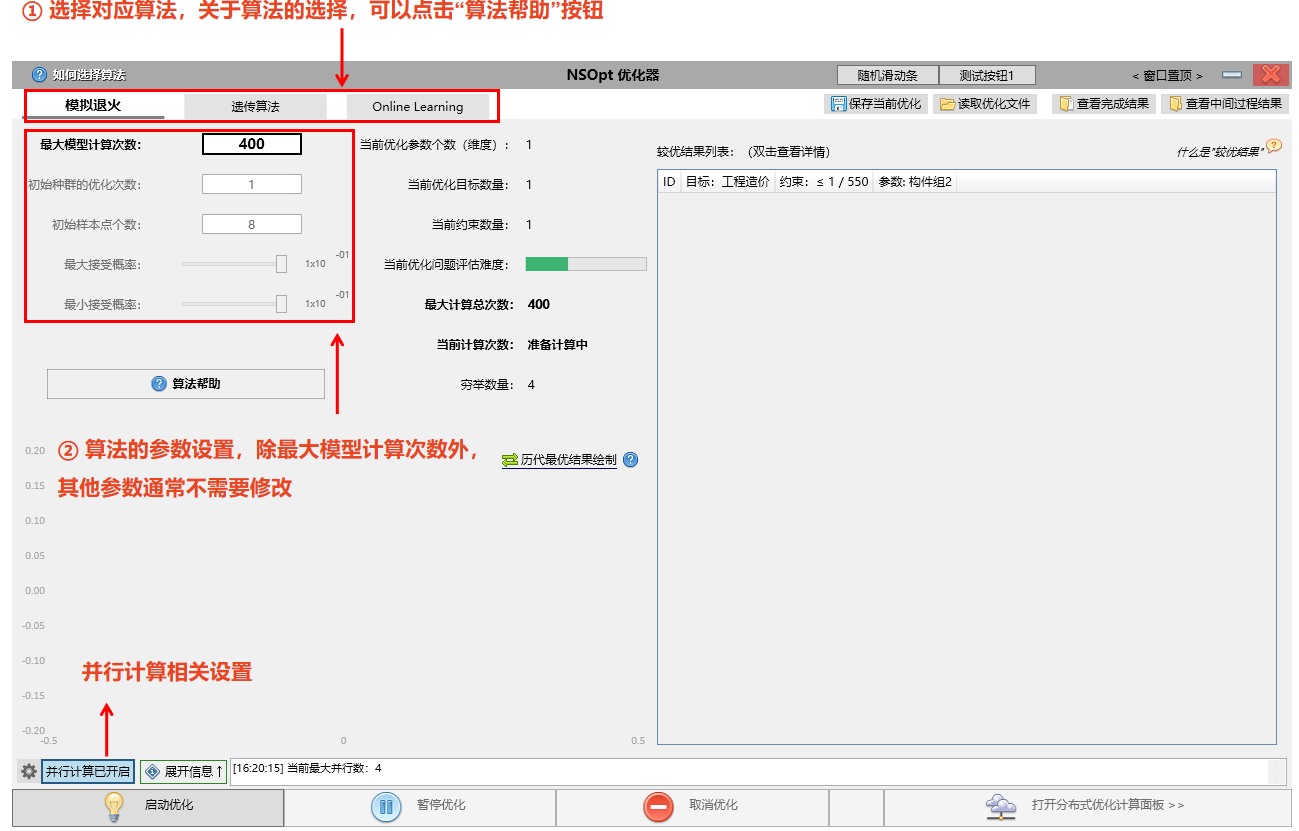
Task: Switch to the 模拟退火 tab
Action: coord(93,106)
